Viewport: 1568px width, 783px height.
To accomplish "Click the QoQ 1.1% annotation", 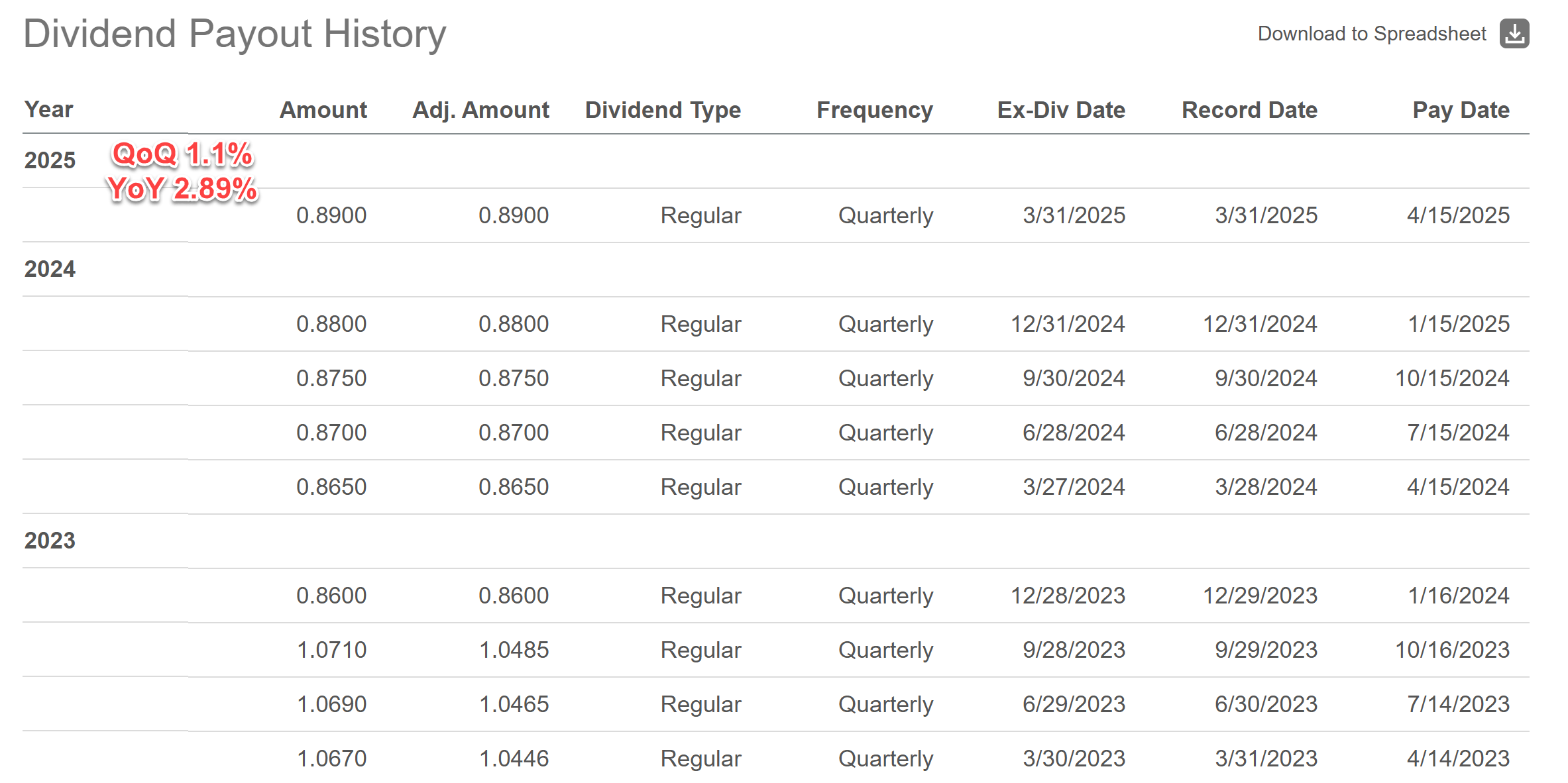I will (x=182, y=154).
